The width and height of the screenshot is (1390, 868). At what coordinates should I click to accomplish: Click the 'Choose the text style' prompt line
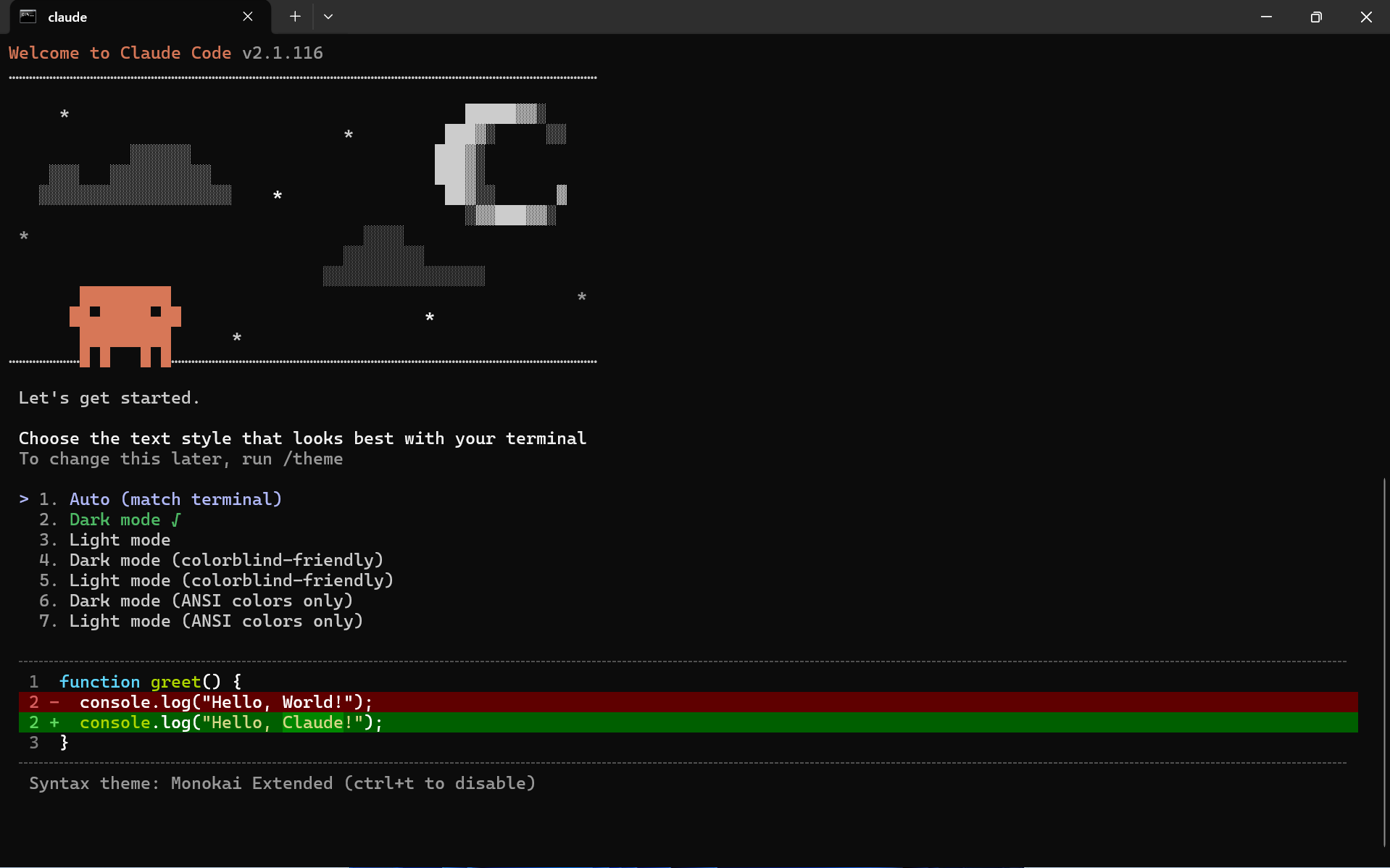[302, 438]
